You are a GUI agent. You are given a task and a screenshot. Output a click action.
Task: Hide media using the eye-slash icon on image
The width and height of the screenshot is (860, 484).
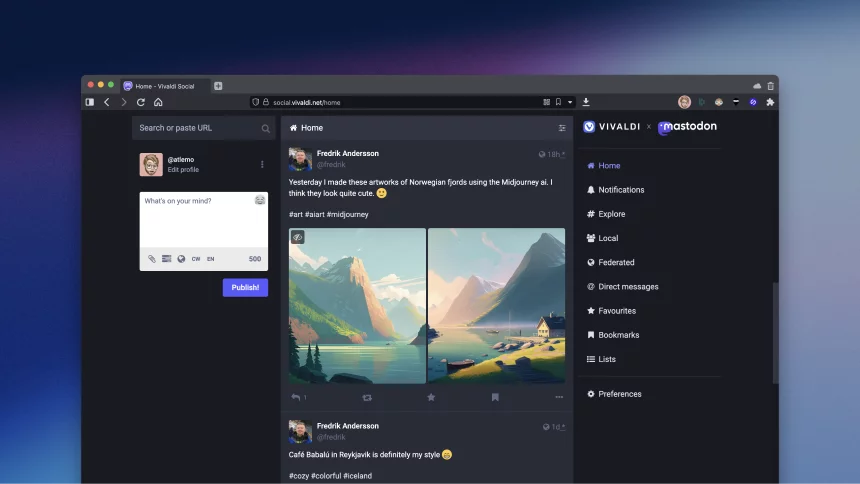(297, 237)
